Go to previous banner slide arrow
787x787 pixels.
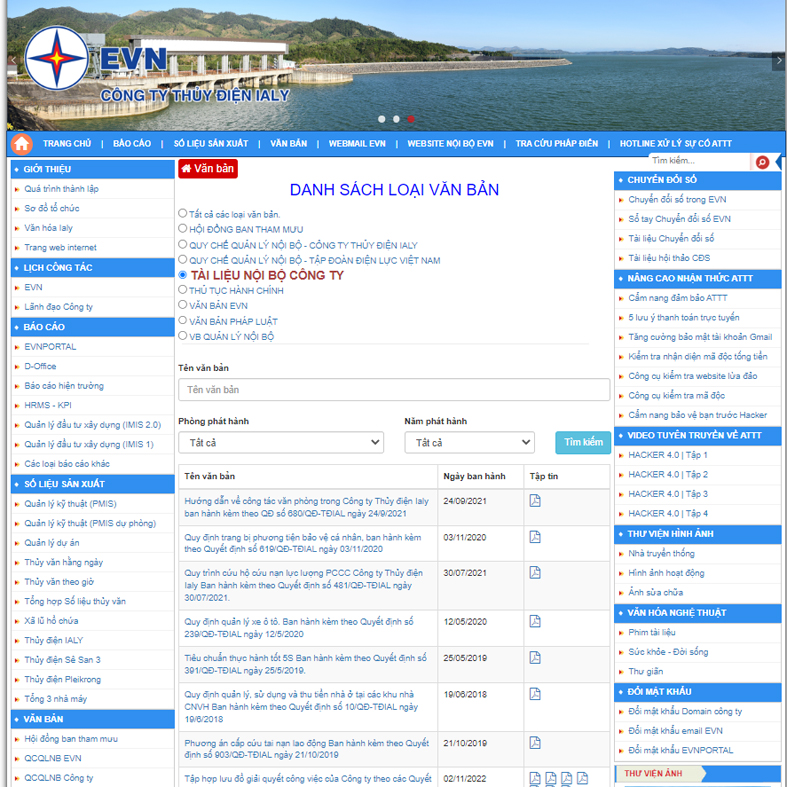tap(14, 60)
